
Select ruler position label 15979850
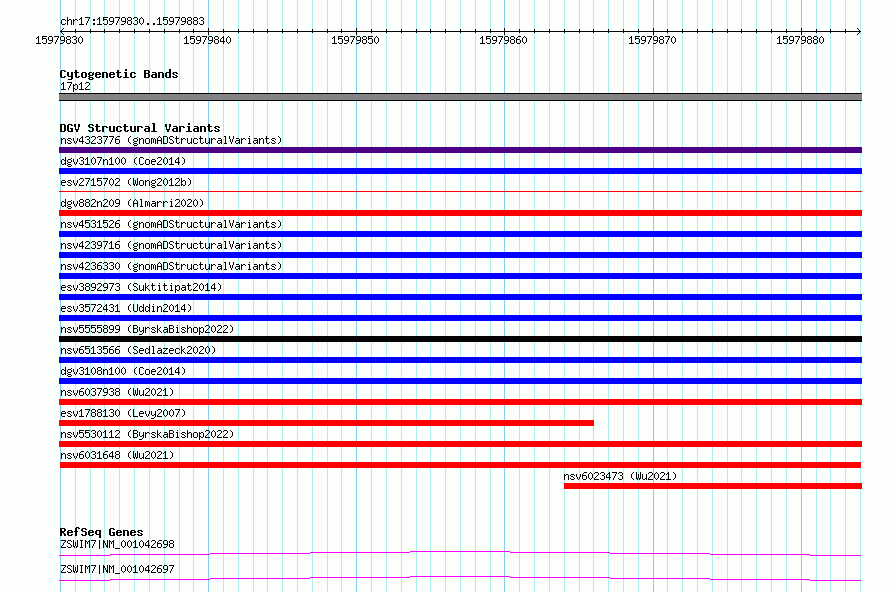tap(355, 40)
